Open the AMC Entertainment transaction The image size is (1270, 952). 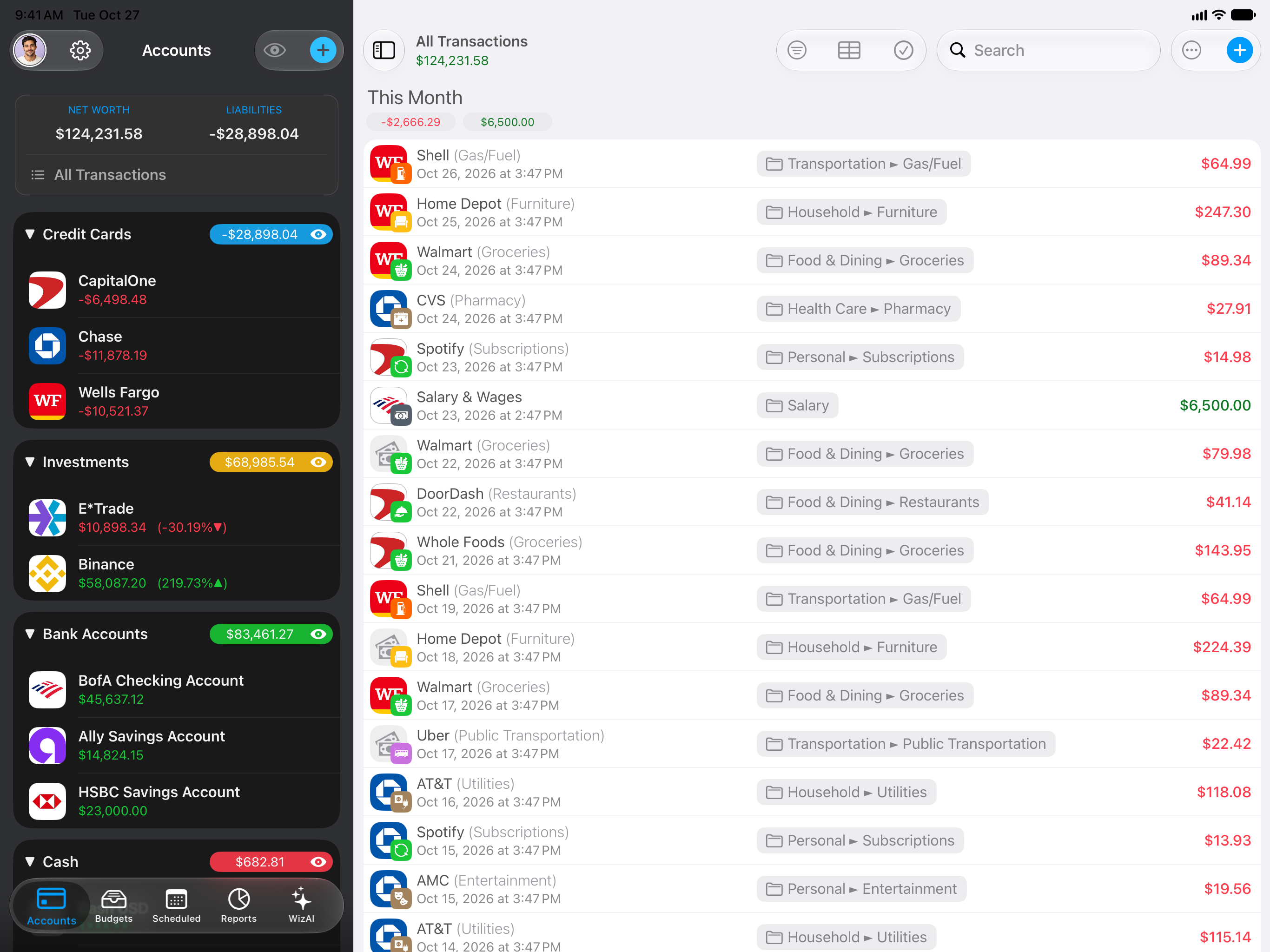(812, 889)
